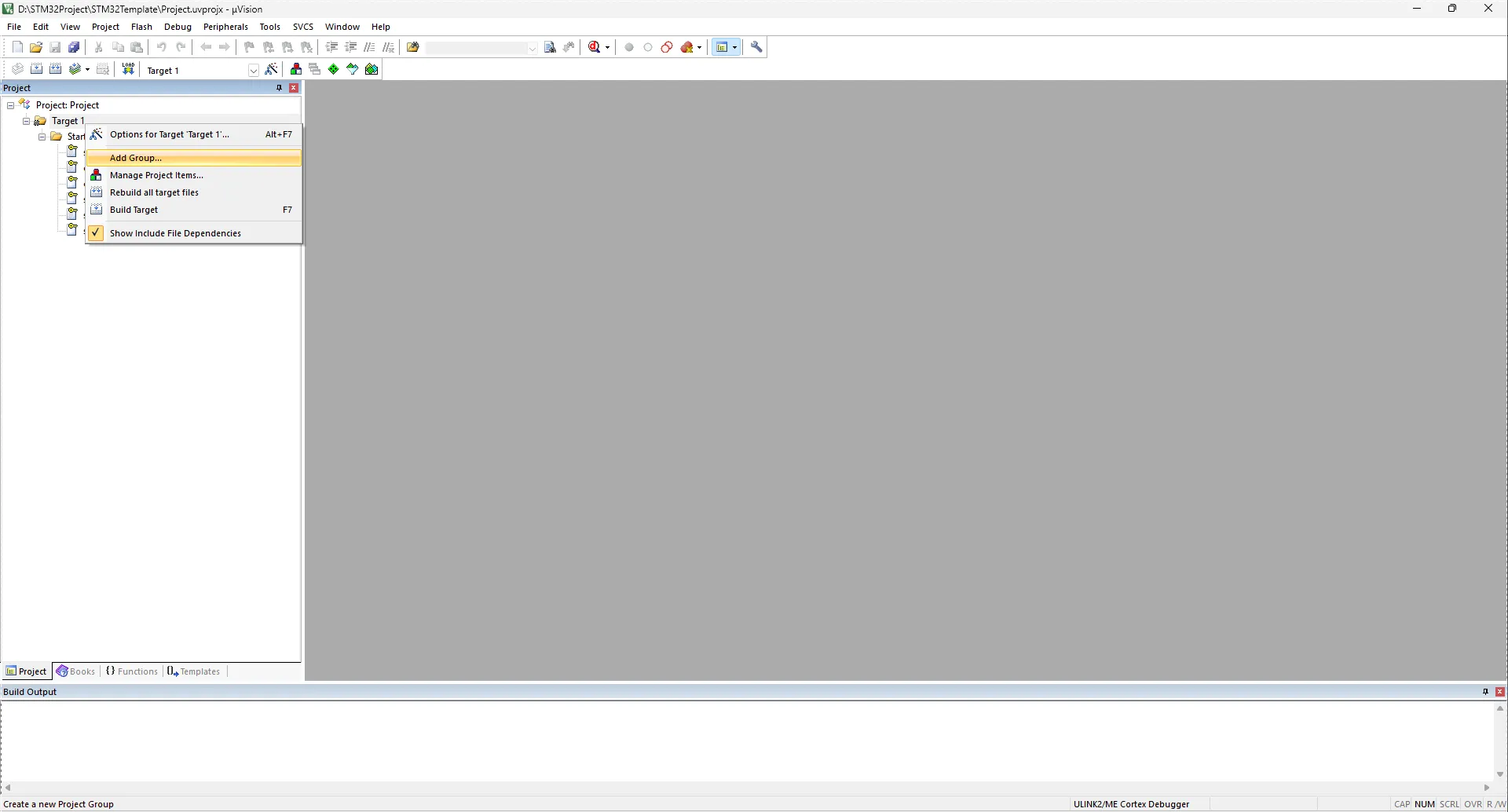
Task: Open the Flash menu
Action: tap(141, 27)
